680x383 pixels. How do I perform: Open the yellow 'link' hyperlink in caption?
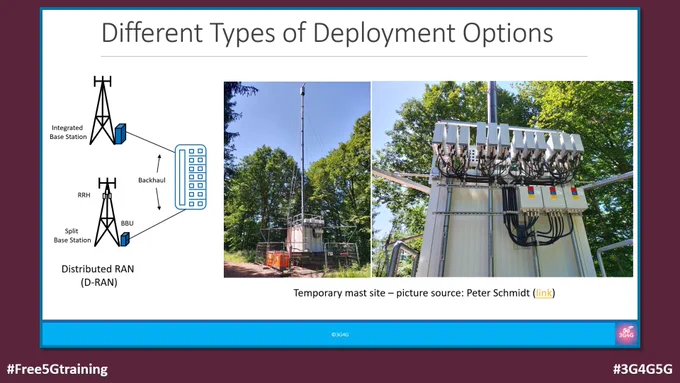544,293
